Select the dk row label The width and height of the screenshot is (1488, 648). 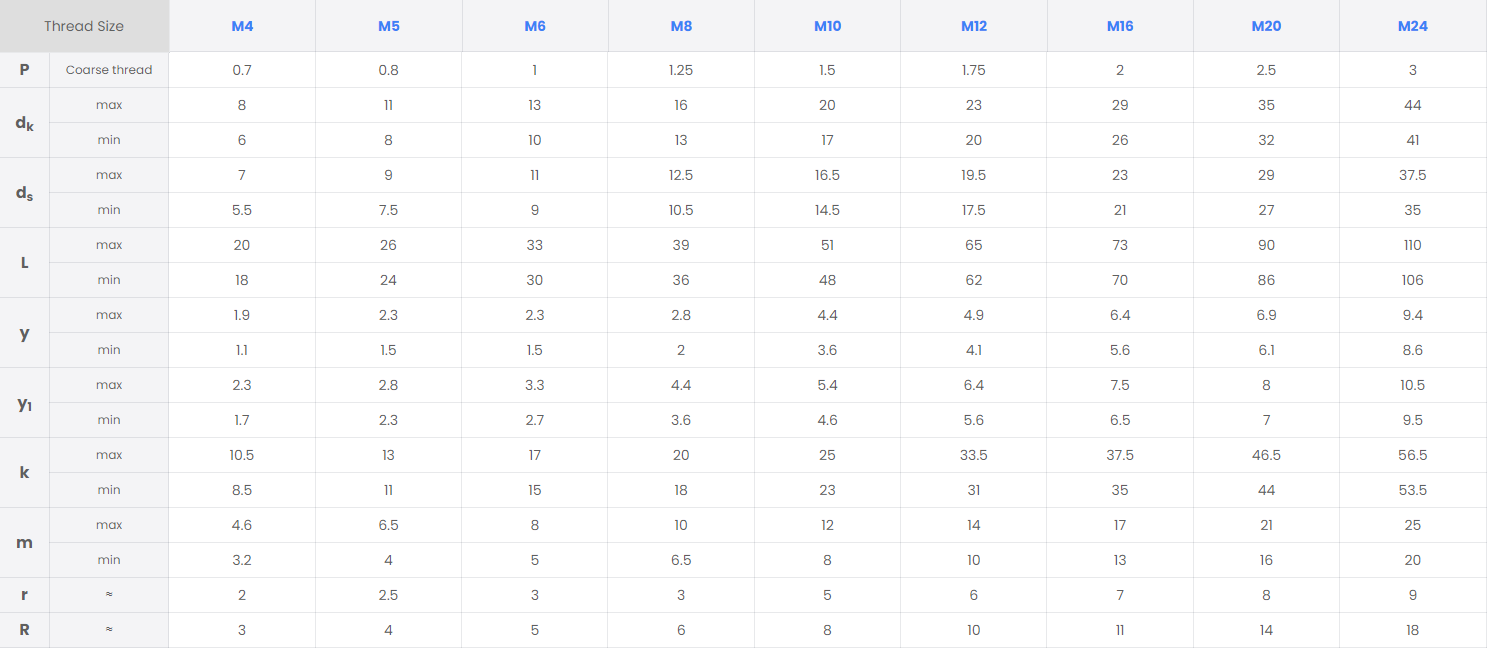(24, 123)
